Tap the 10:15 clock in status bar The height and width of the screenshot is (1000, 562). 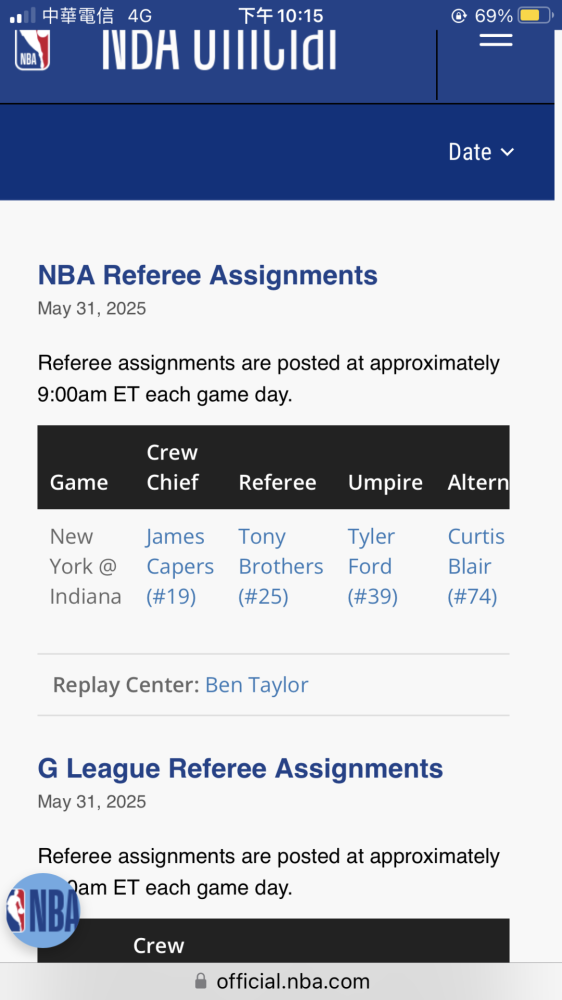tap(281, 15)
